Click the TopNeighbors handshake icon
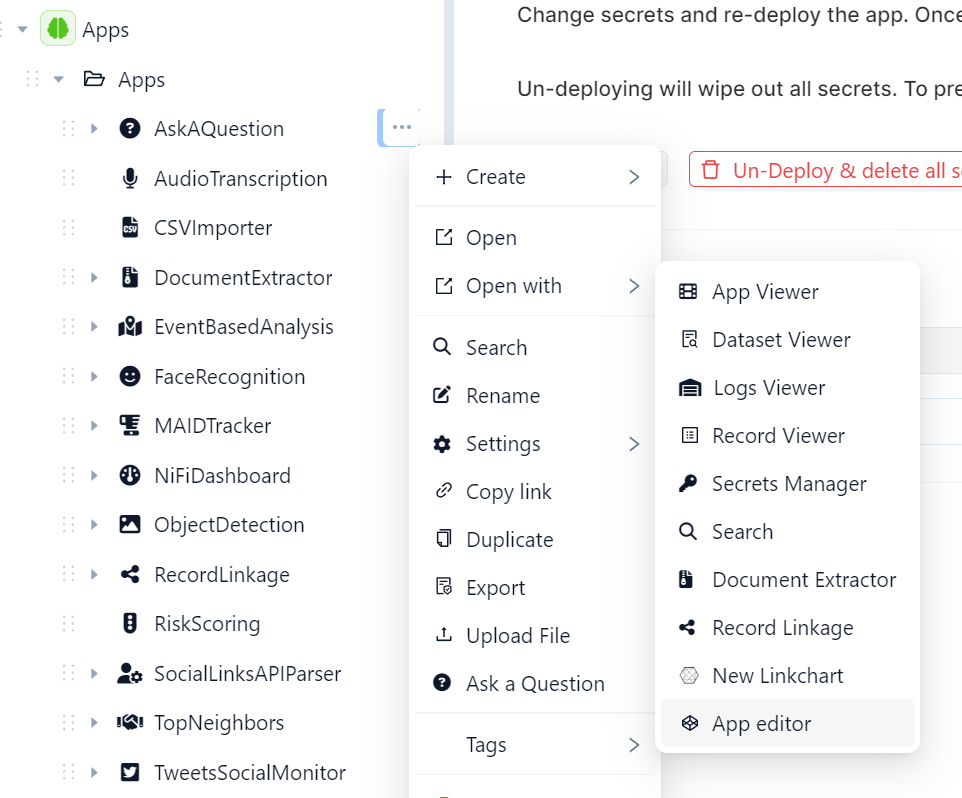This screenshot has width=962, height=798. [x=130, y=723]
